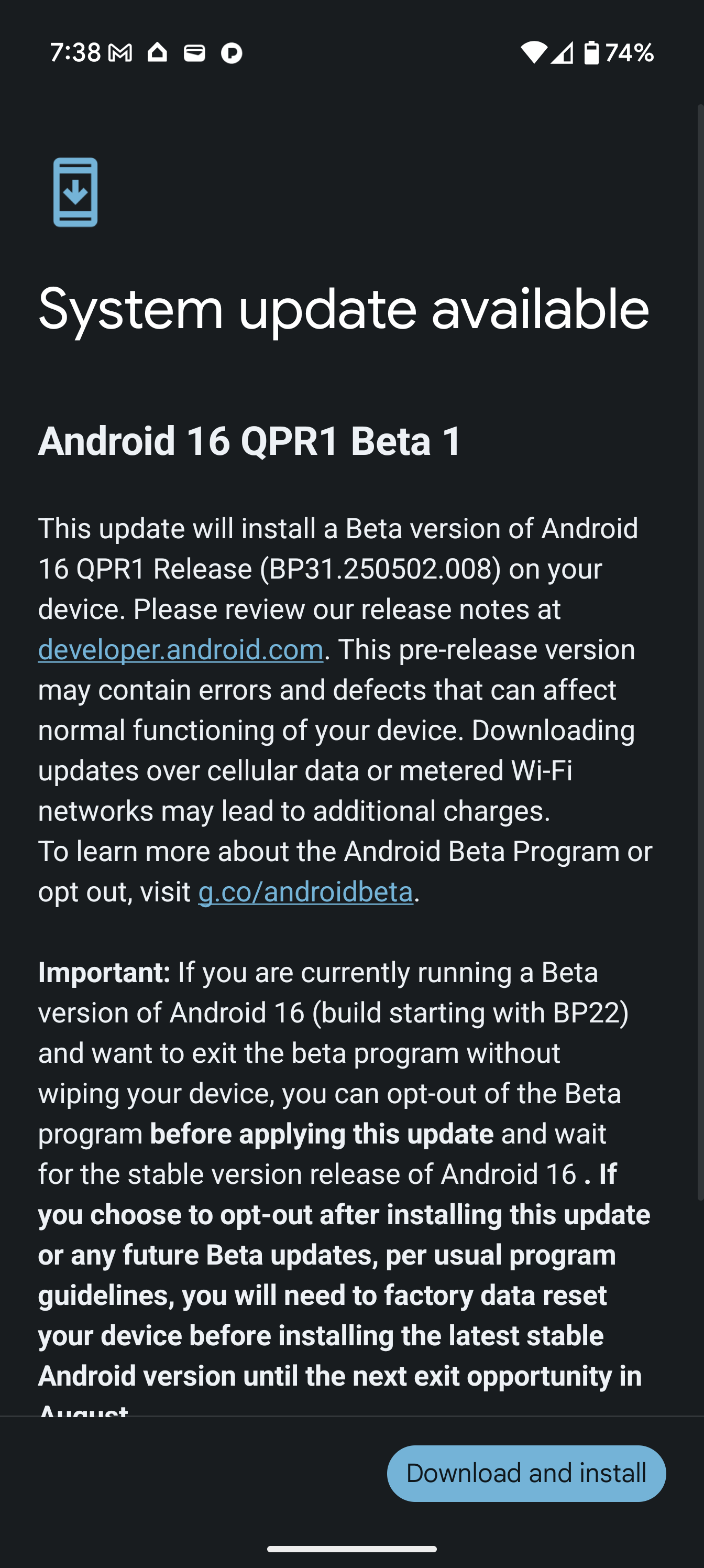Viewport: 704px width, 1568px height.
Task: Tap the Wi-Fi signal status icon
Action: (534, 52)
